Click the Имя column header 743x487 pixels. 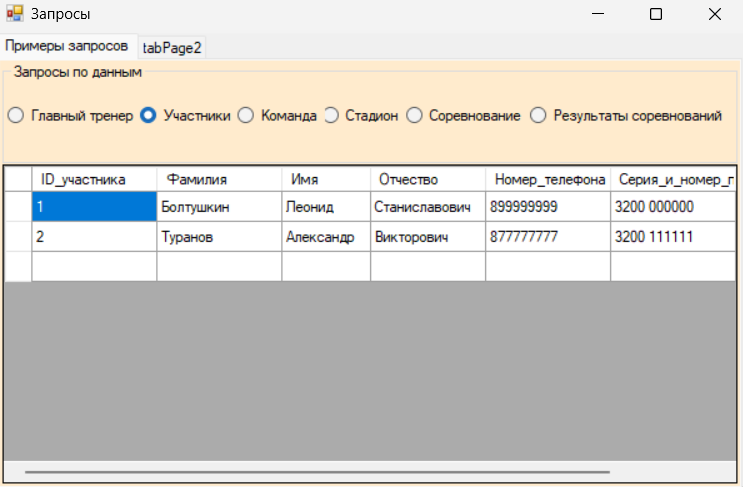326,179
